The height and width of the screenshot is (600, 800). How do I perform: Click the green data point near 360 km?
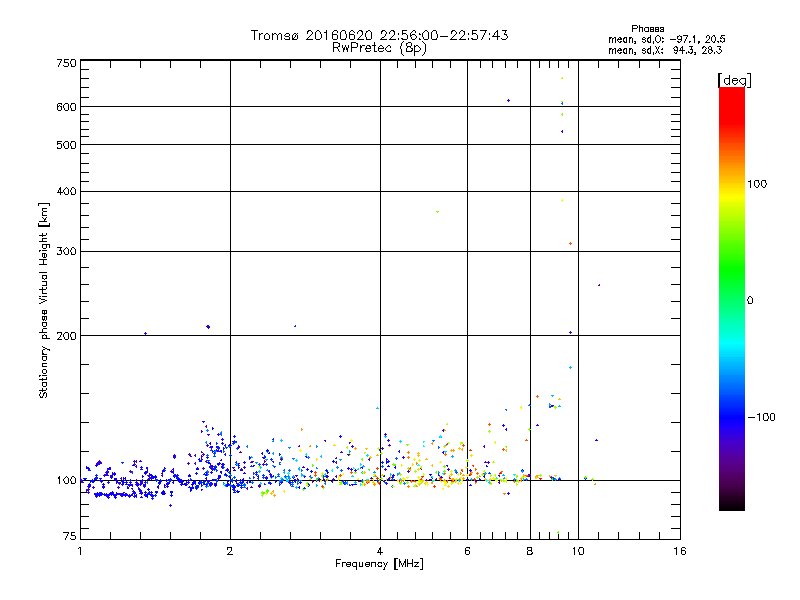click(437, 212)
